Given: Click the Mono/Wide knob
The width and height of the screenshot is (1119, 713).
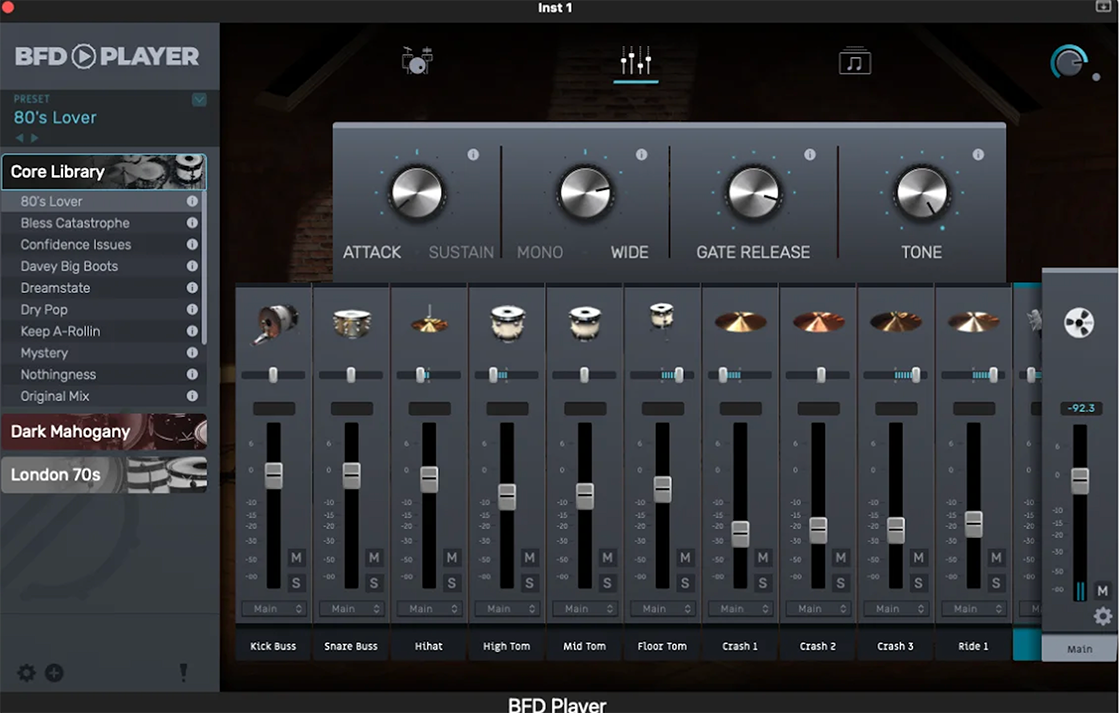Looking at the screenshot, I should point(585,193).
